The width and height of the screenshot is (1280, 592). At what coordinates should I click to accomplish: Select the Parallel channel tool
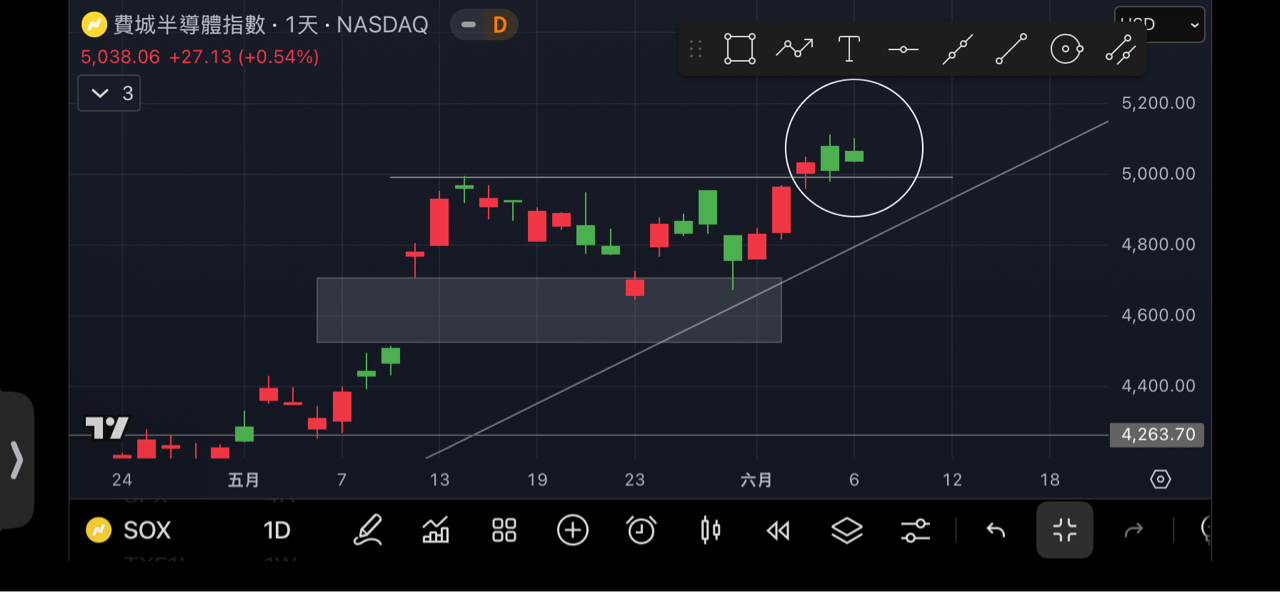pos(1121,48)
